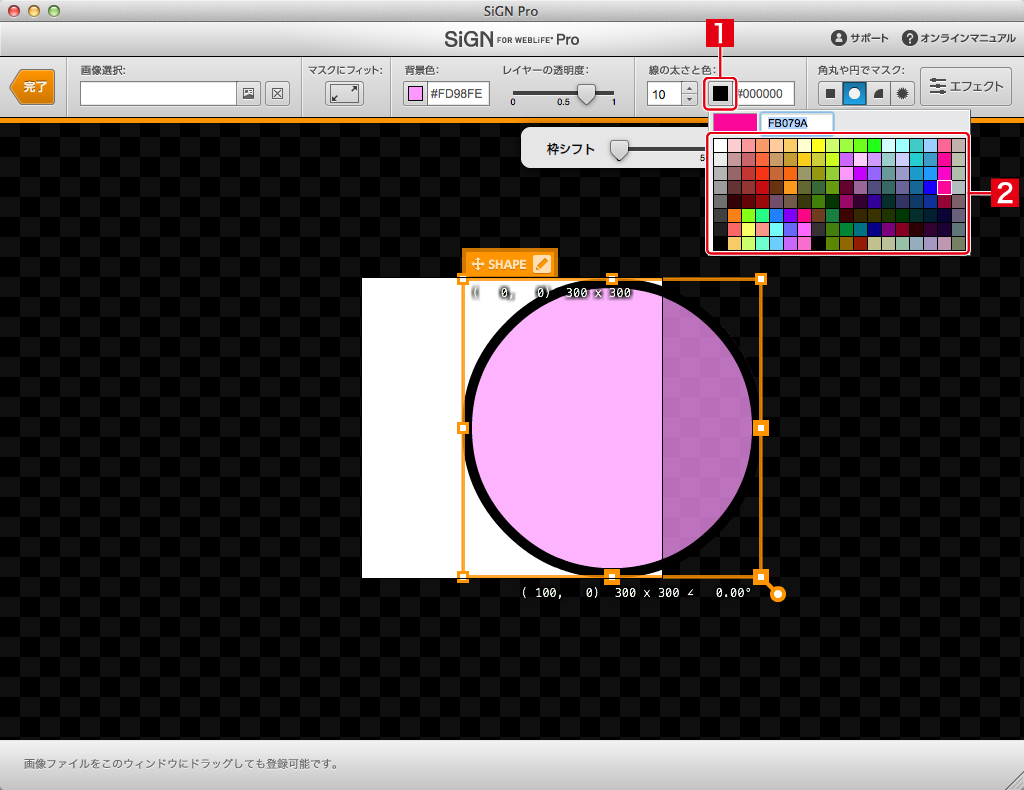Select the rounded-corner mask shape
1024x790 pixels.
(878, 93)
